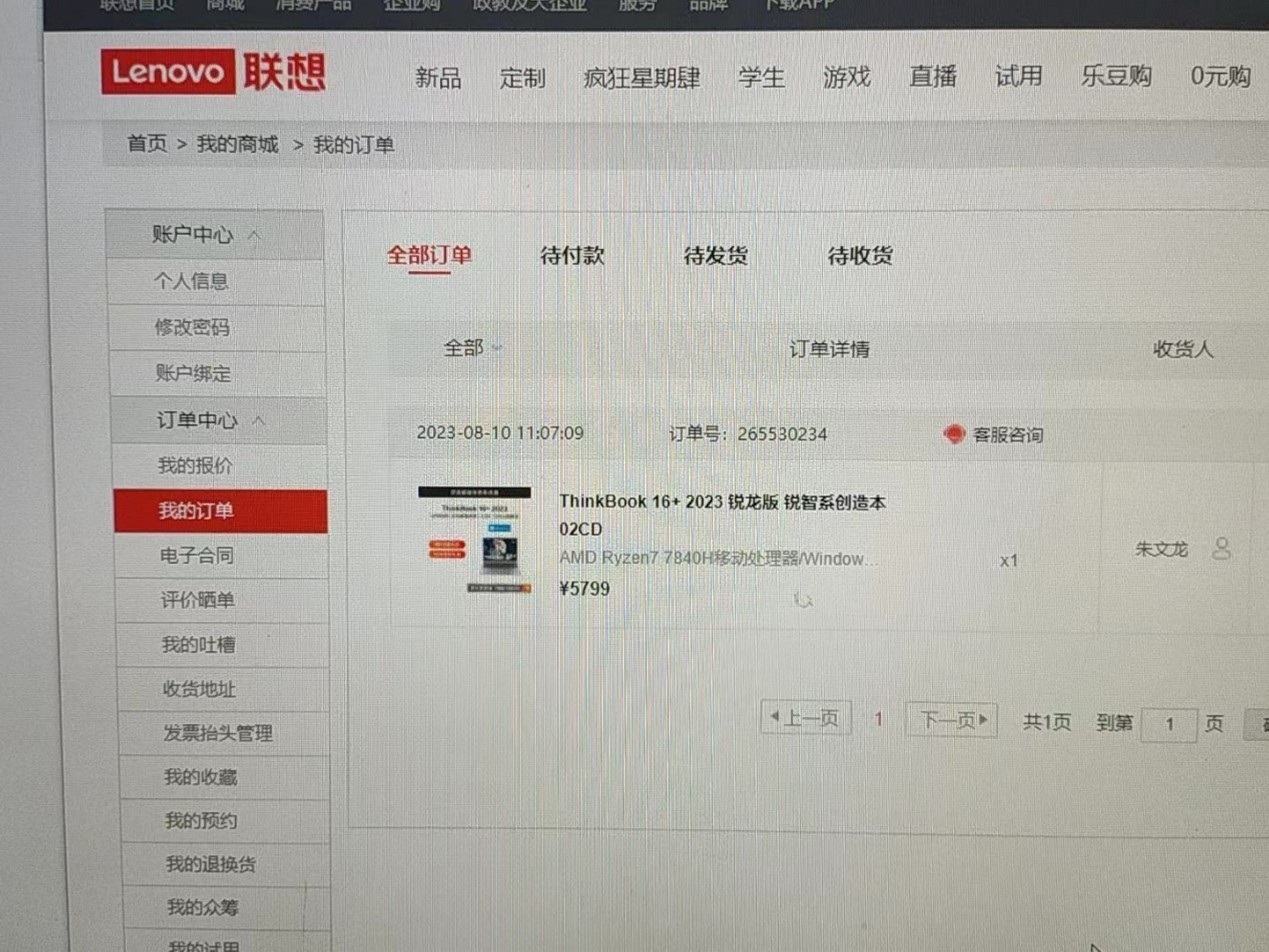Image resolution: width=1269 pixels, height=952 pixels.
Task: Open 试用 in the top navigation
Action: [1019, 76]
